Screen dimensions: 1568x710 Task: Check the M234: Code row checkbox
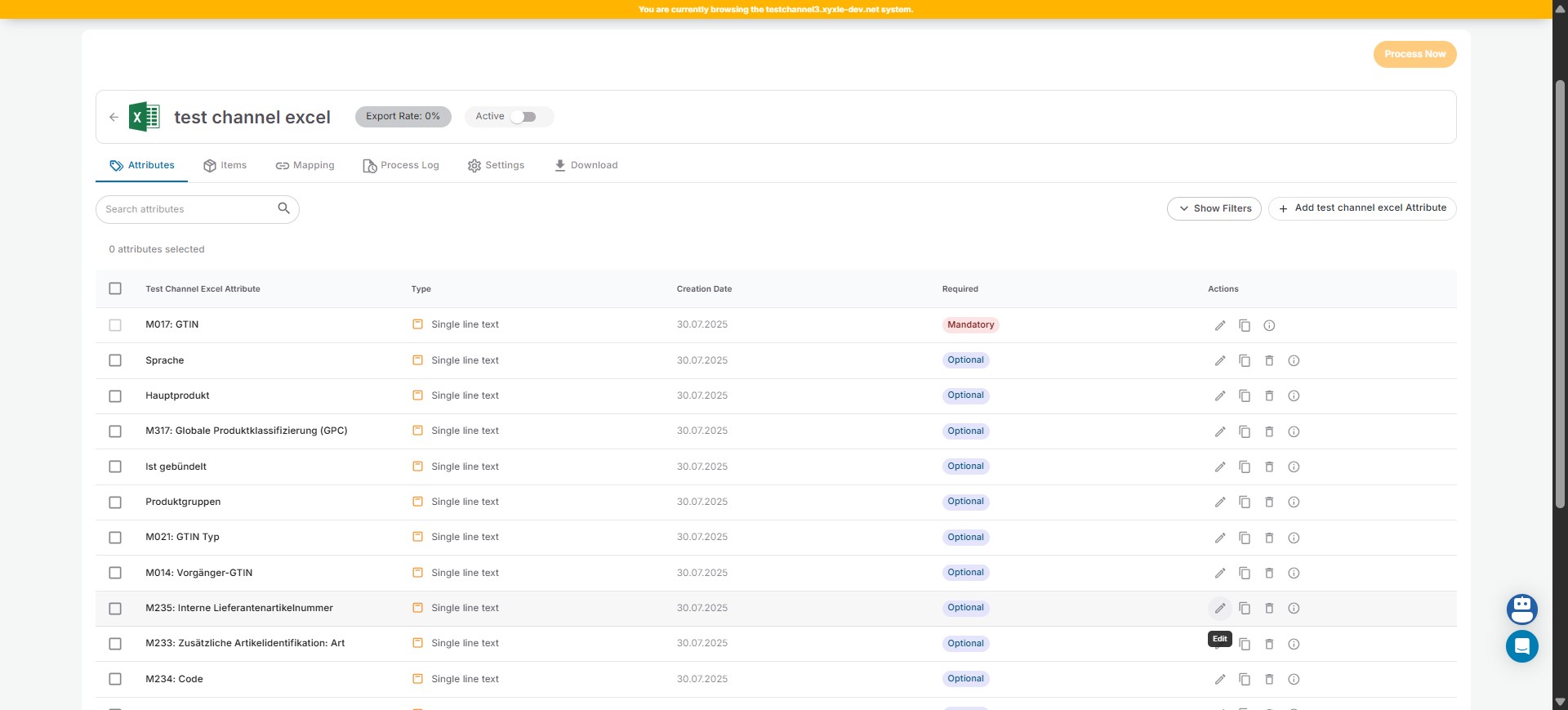pyautogui.click(x=115, y=679)
